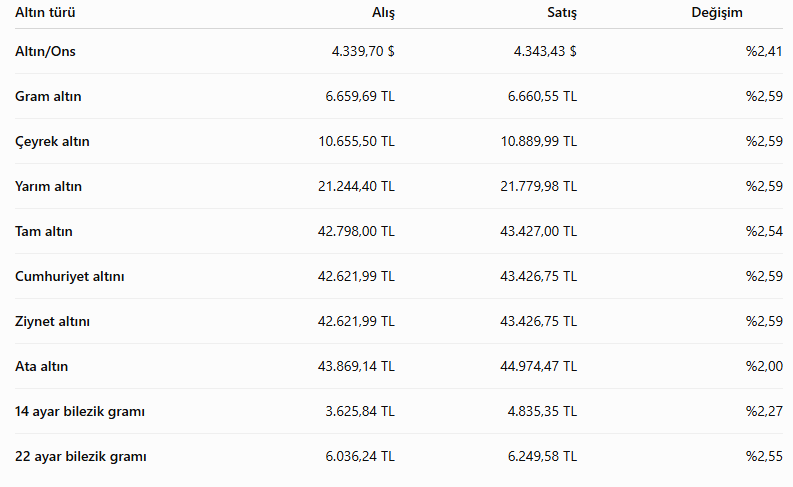793x487 pixels.
Task: Open the 14 ayar bilezik gramı label
Action: [80, 411]
